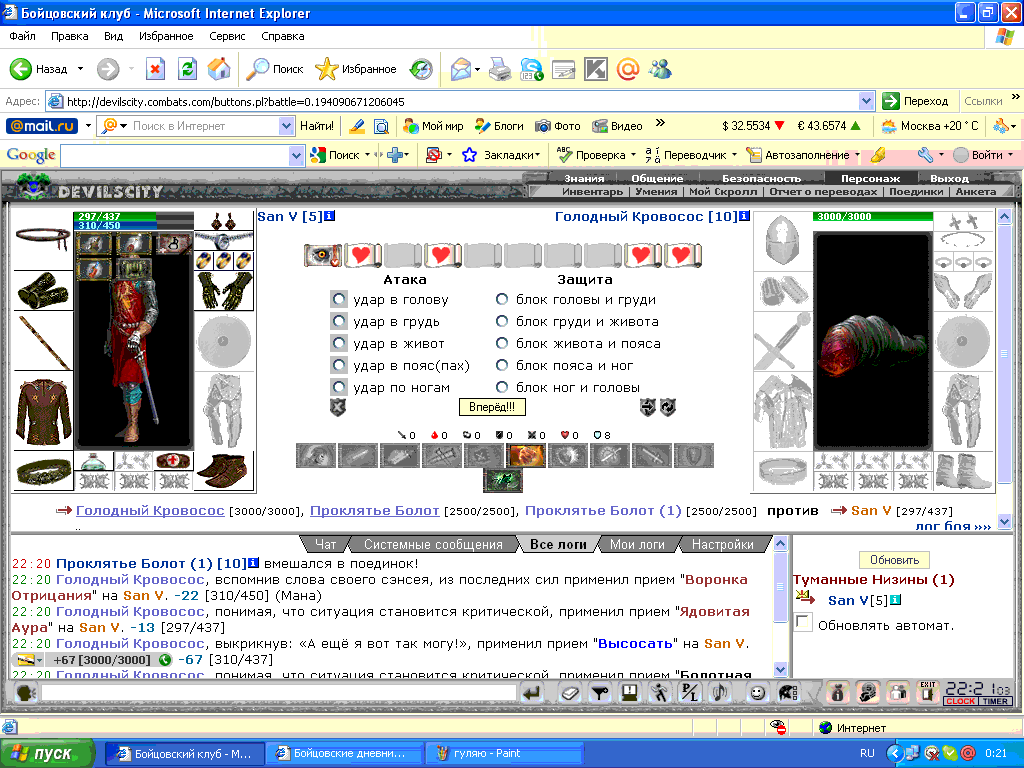Open the Избранное menu in the menu bar
Viewport: 1024px width, 768px height.
pyautogui.click(x=166, y=36)
